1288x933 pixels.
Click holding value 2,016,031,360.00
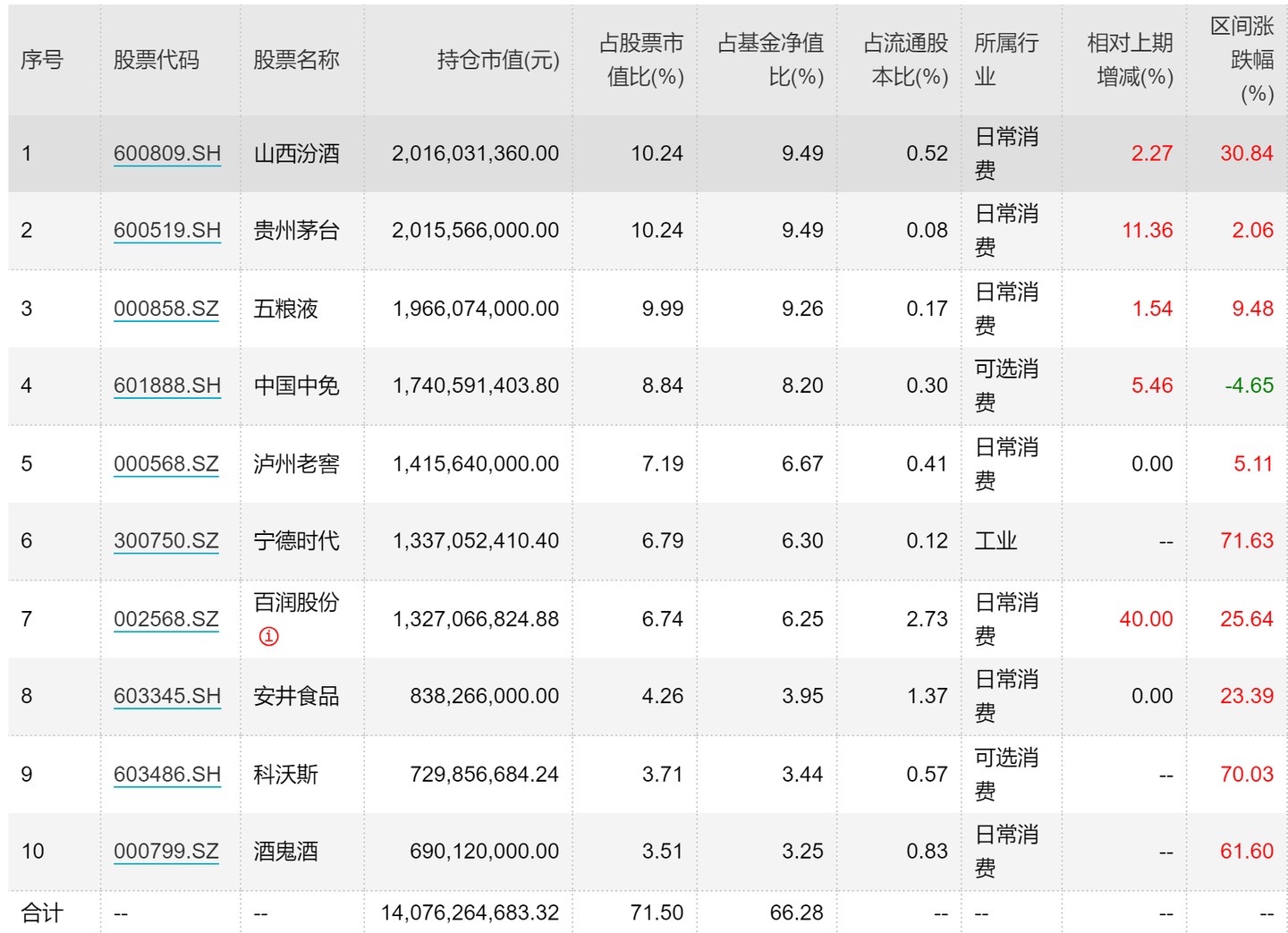(475, 153)
